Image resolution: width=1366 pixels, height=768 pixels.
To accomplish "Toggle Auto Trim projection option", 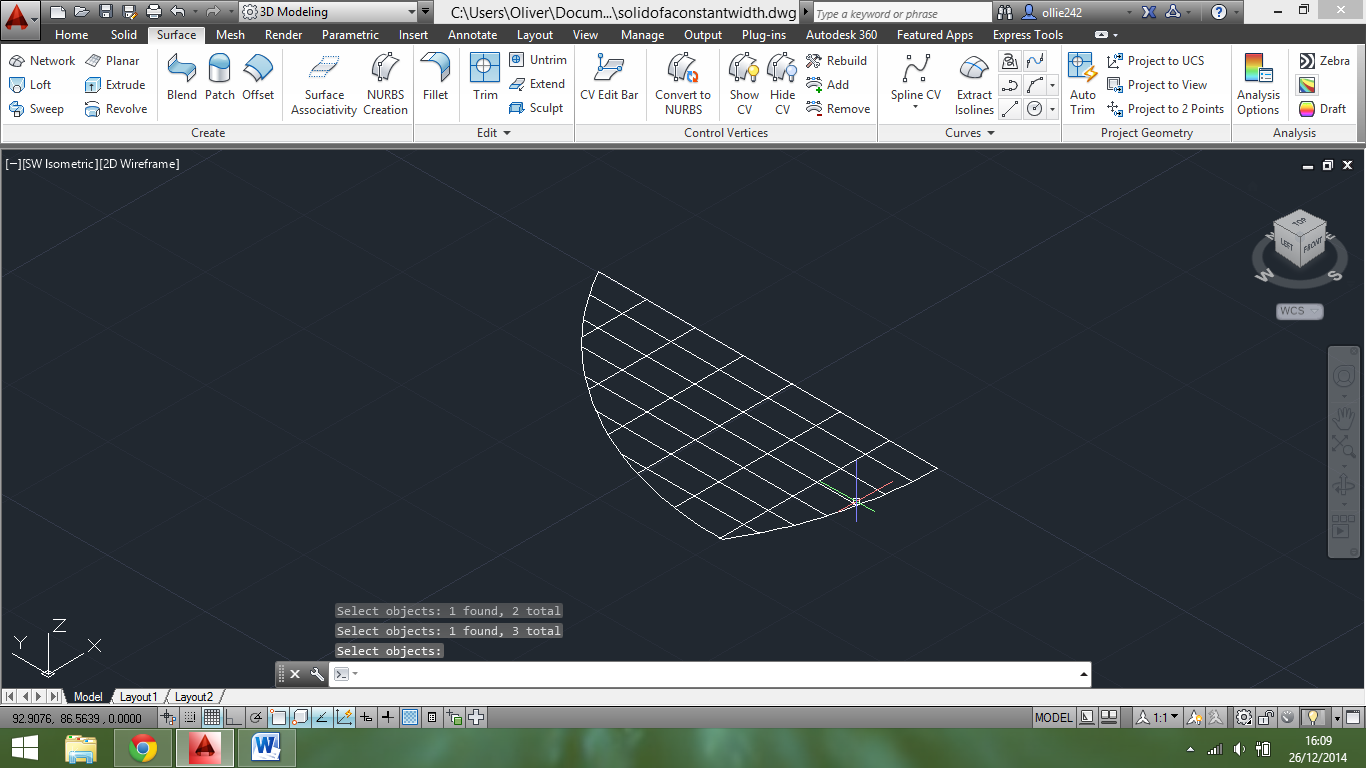I will click(1083, 84).
